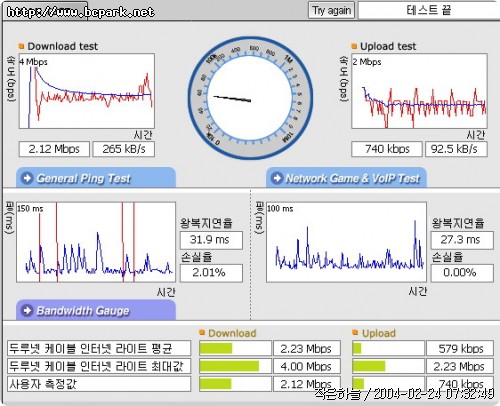Image resolution: width=500 pixels, height=406 pixels.
Task: Click the Try again button
Action: click(331, 10)
